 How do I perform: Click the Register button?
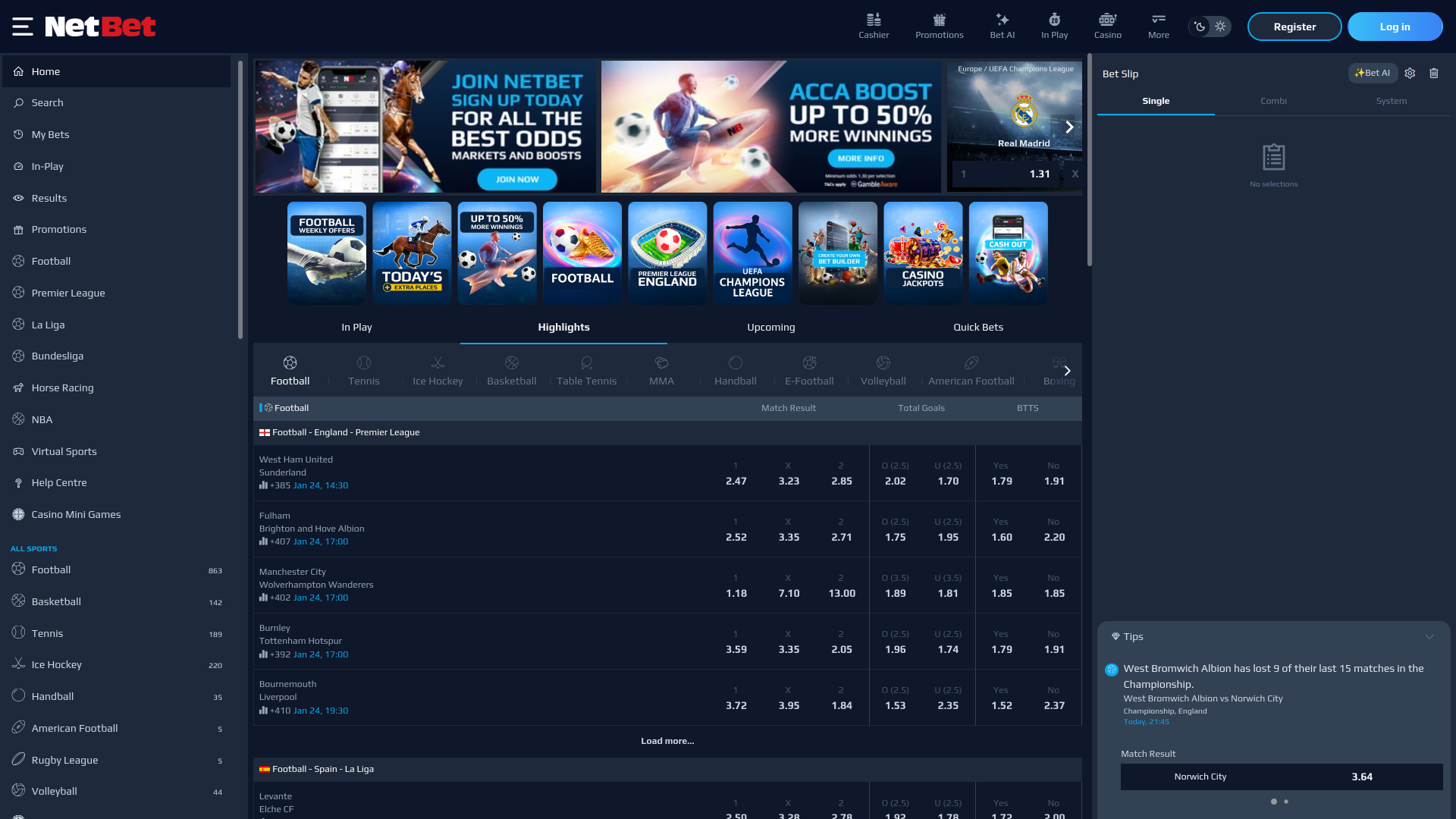click(x=1294, y=26)
